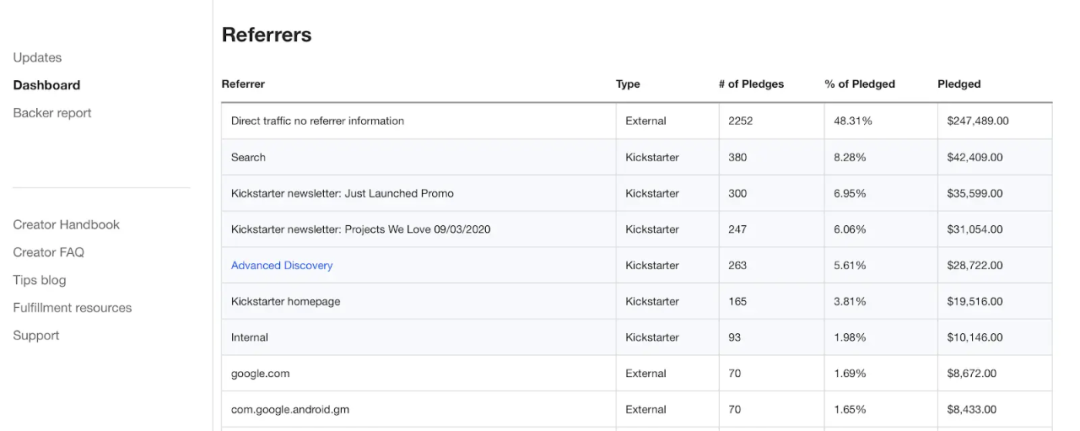Click the Kickstarter homepage referrer cell
1080x431 pixels.
click(287, 302)
